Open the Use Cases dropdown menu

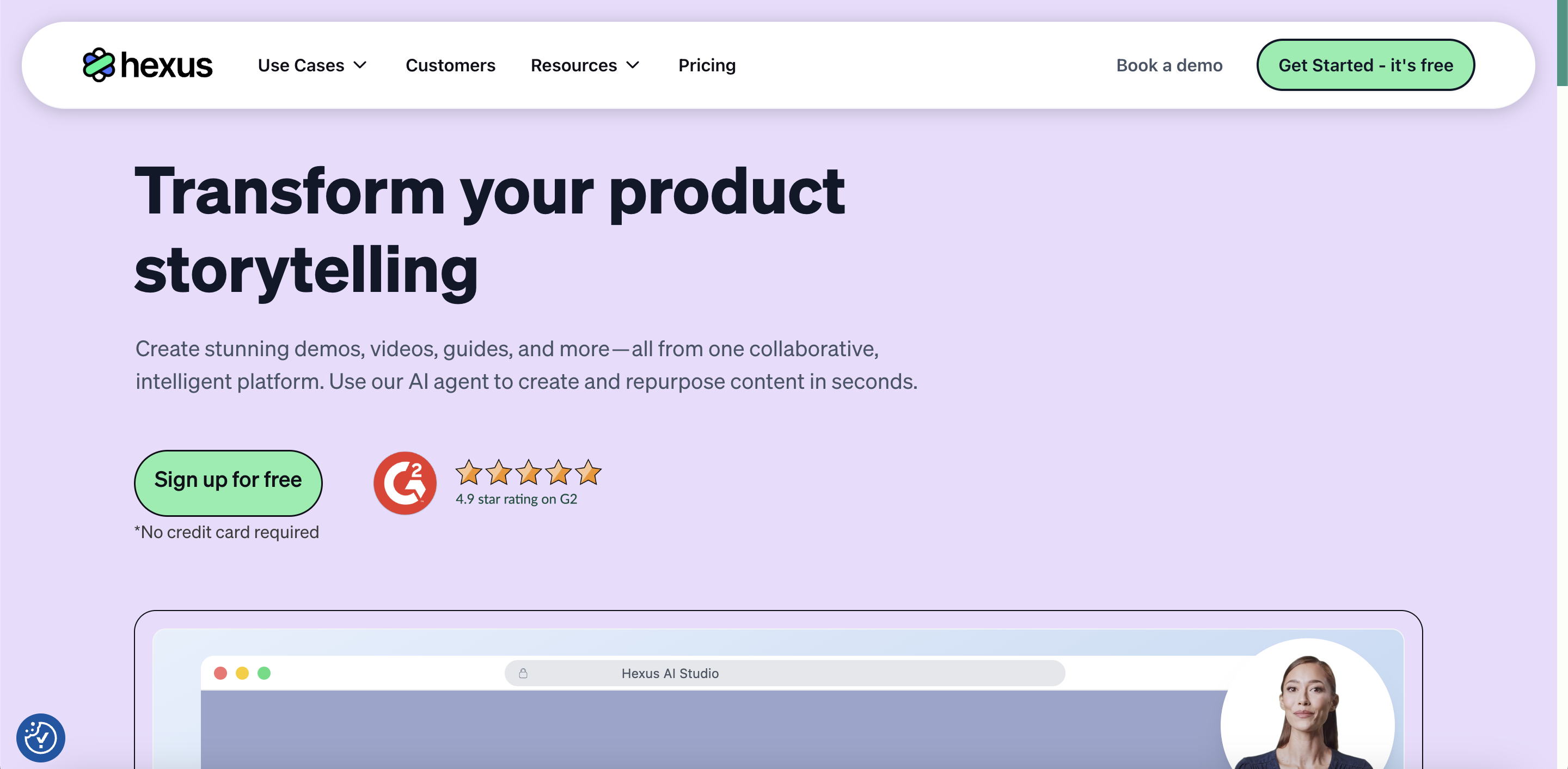pyautogui.click(x=313, y=65)
